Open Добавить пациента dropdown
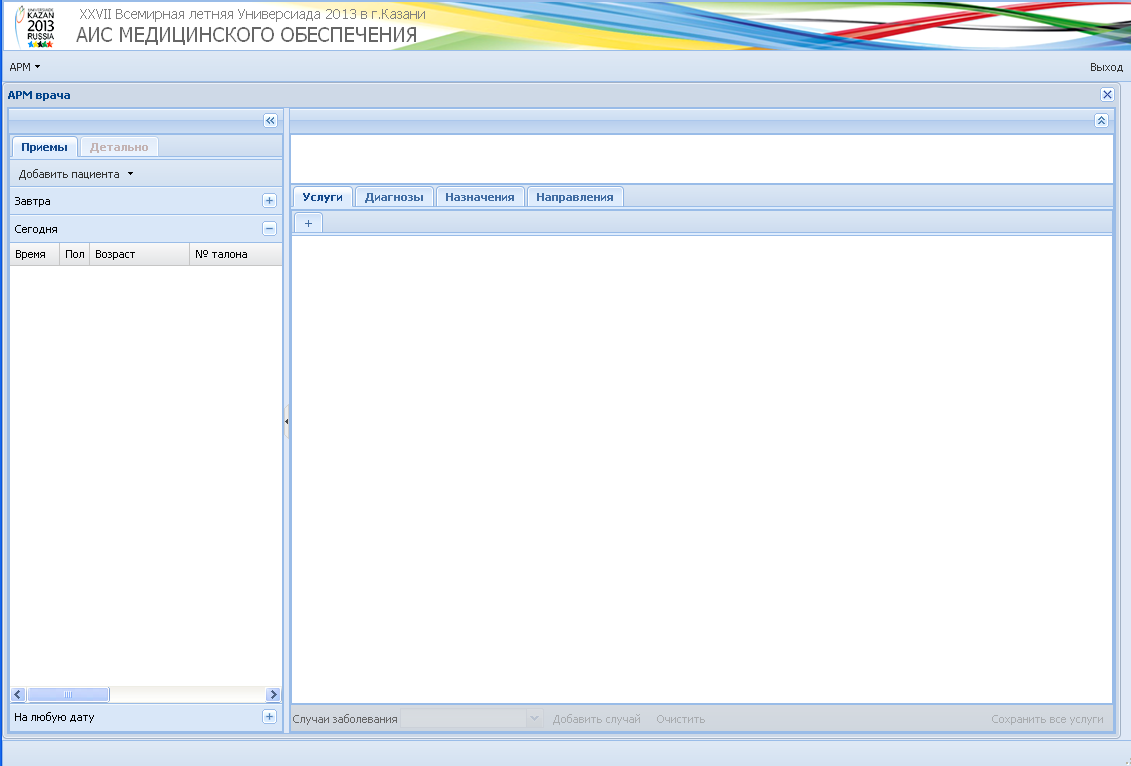Screen dimensions: 1131x766 (x=76, y=174)
